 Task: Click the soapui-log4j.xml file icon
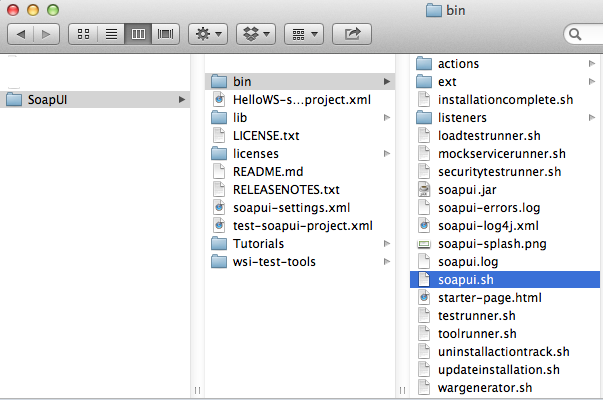[424, 225]
